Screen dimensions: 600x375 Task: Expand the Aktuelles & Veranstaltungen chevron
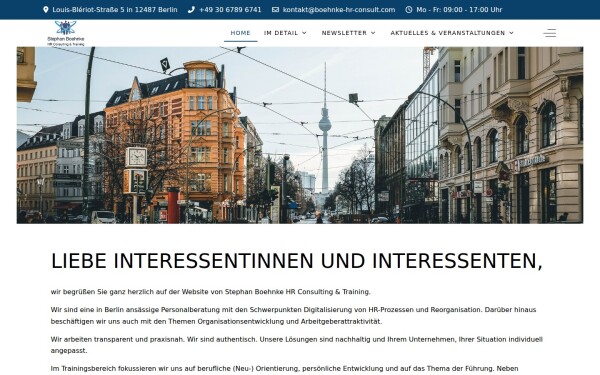click(x=511, y=33)
